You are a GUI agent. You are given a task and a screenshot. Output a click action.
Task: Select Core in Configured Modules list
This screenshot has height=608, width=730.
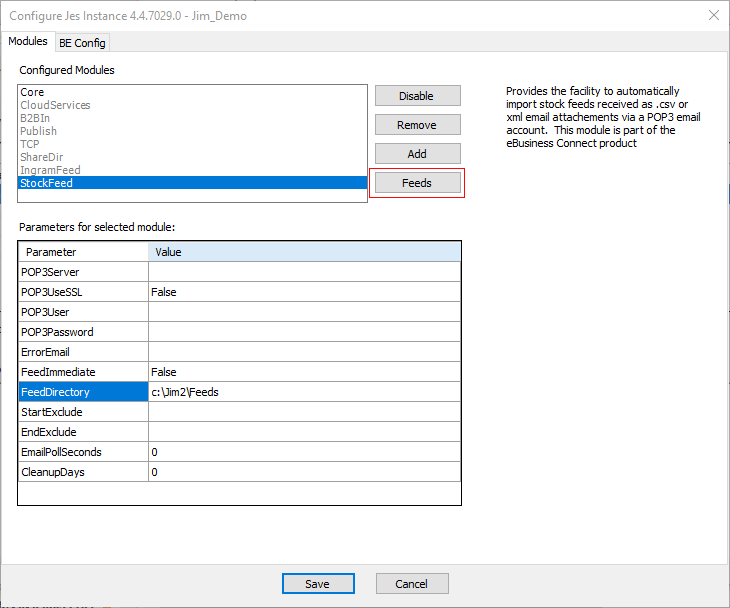coord(32,92)
